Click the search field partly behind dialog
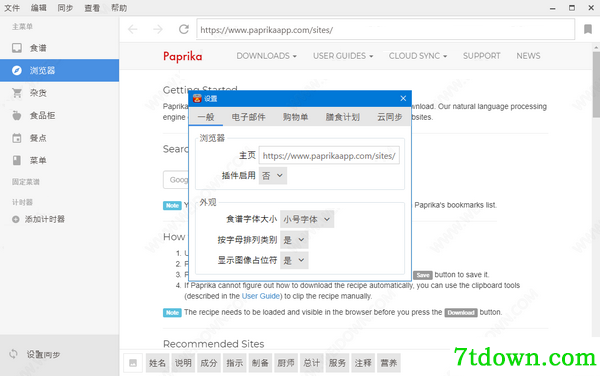600x376 pixels. (176, 180)
